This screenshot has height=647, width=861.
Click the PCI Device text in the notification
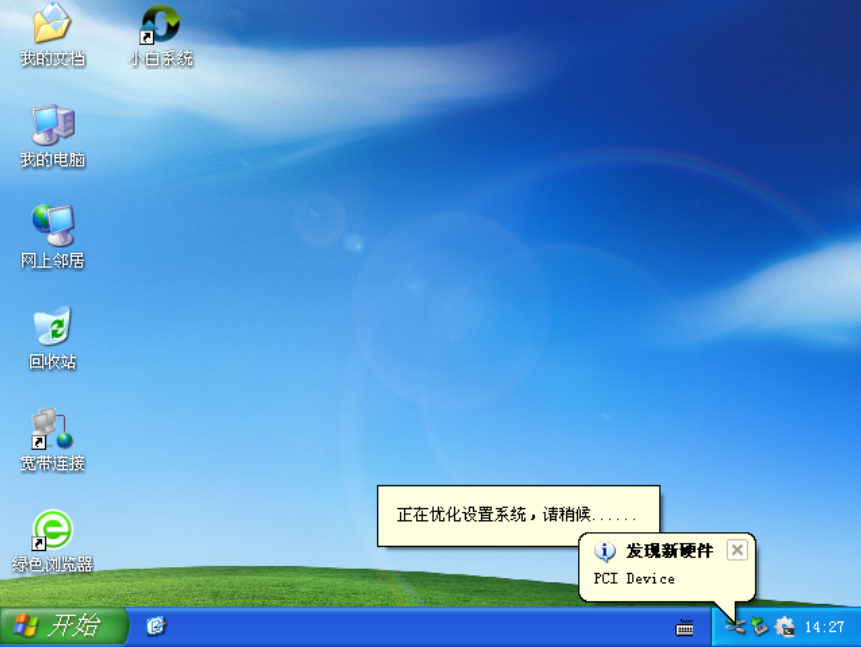click(635, 578)
